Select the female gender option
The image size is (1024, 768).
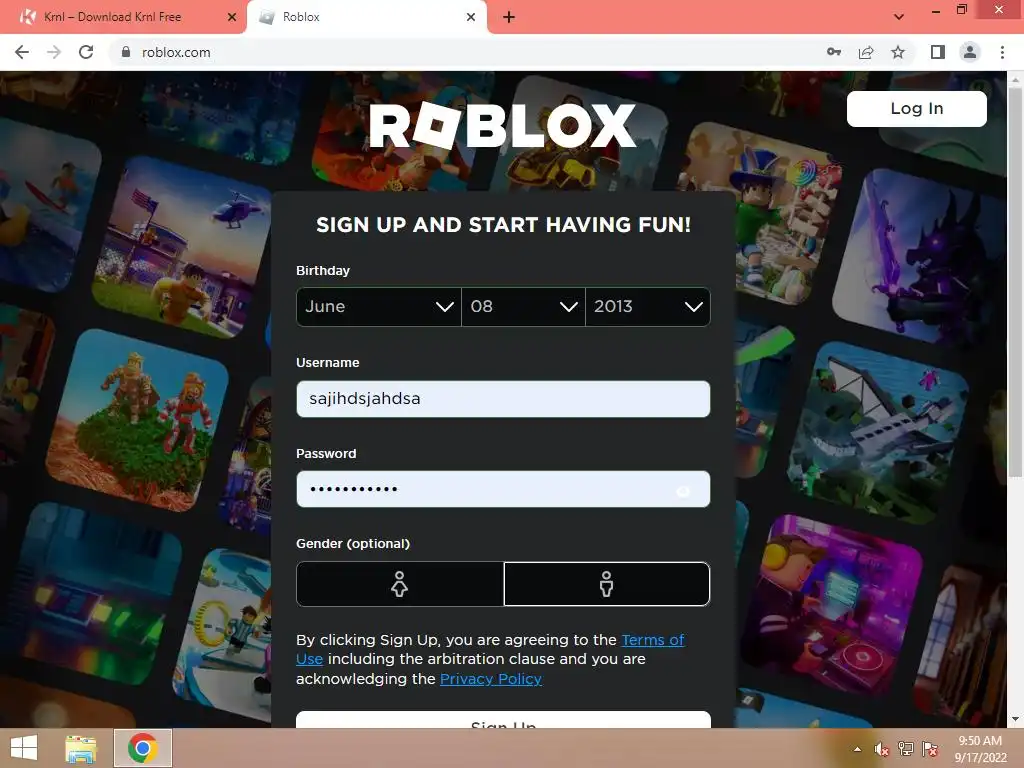400,584
